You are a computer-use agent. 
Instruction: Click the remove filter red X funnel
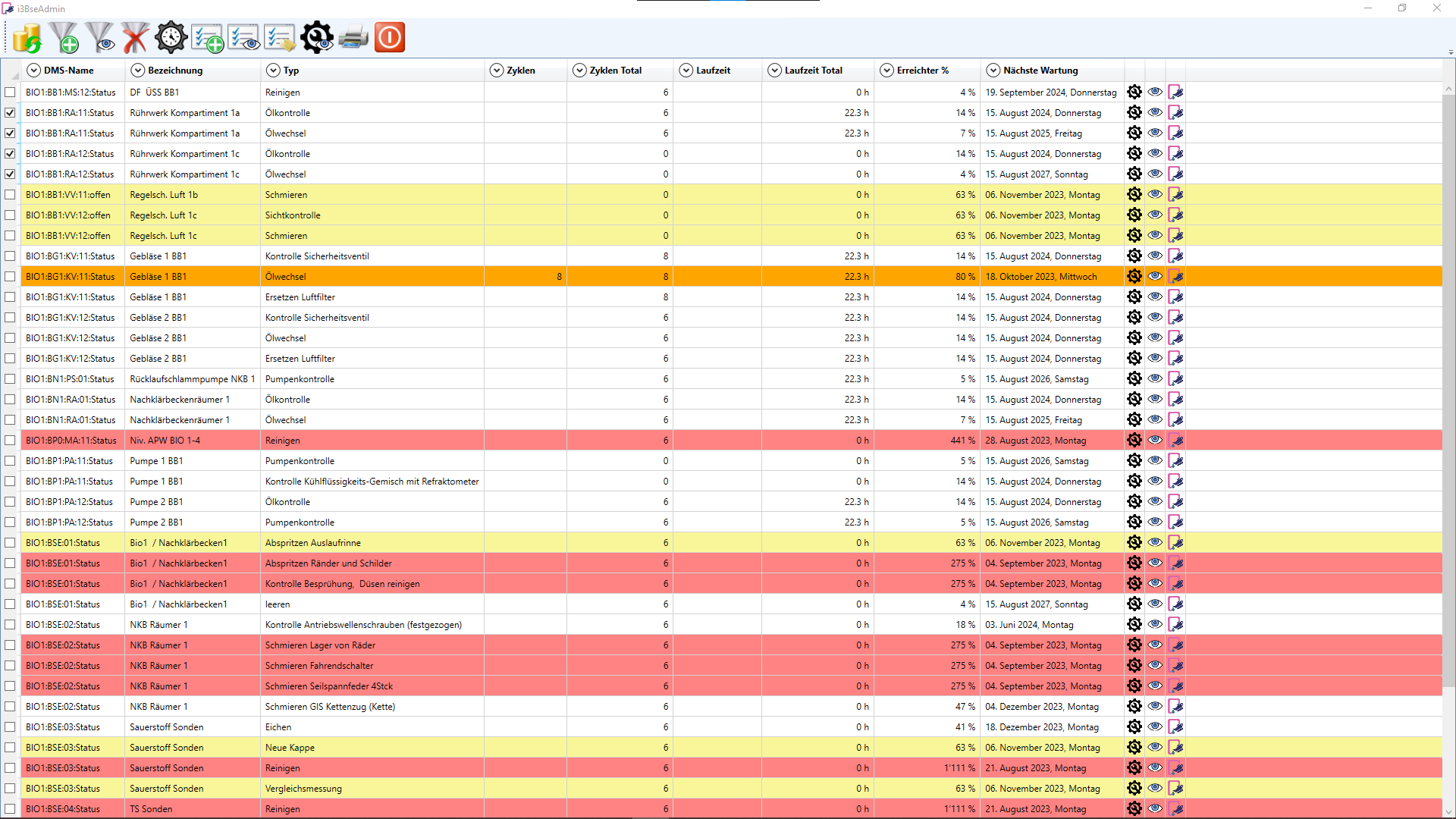[x=135, y=37]
